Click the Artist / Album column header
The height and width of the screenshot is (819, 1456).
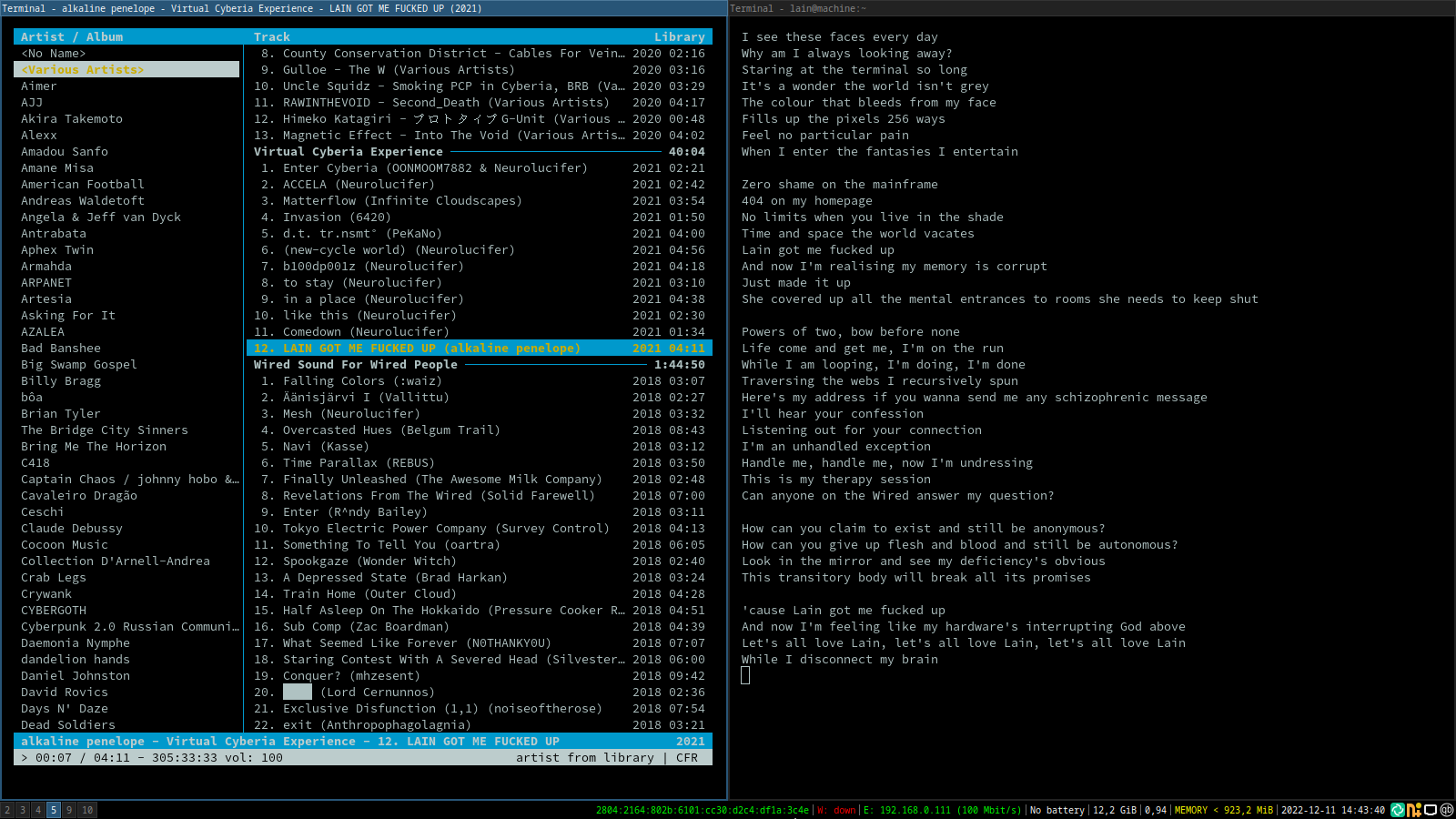(x=72, y=36)
